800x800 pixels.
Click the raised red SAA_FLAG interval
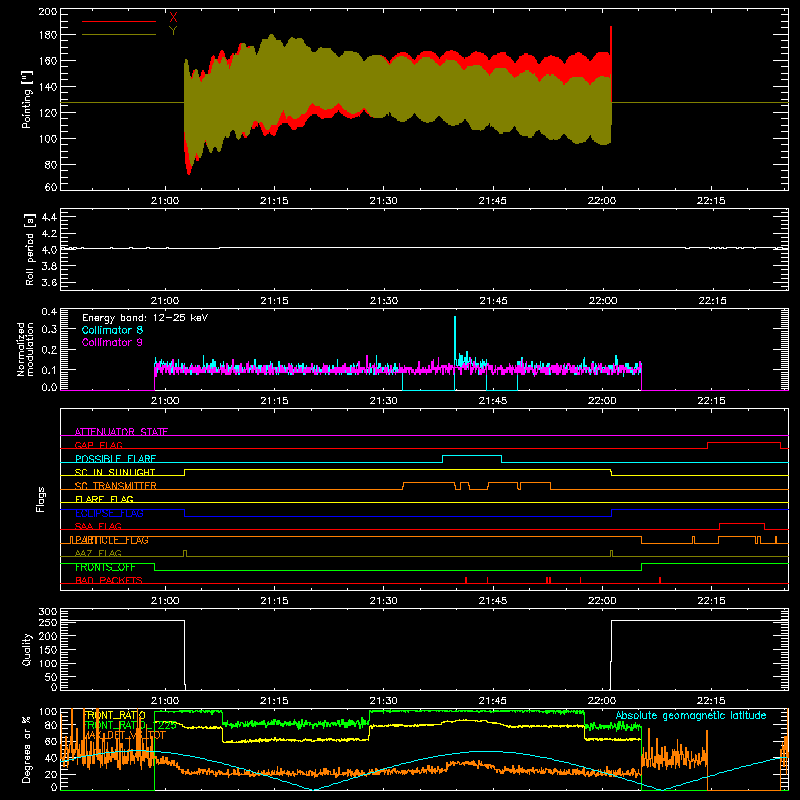(x=742, y=524)
